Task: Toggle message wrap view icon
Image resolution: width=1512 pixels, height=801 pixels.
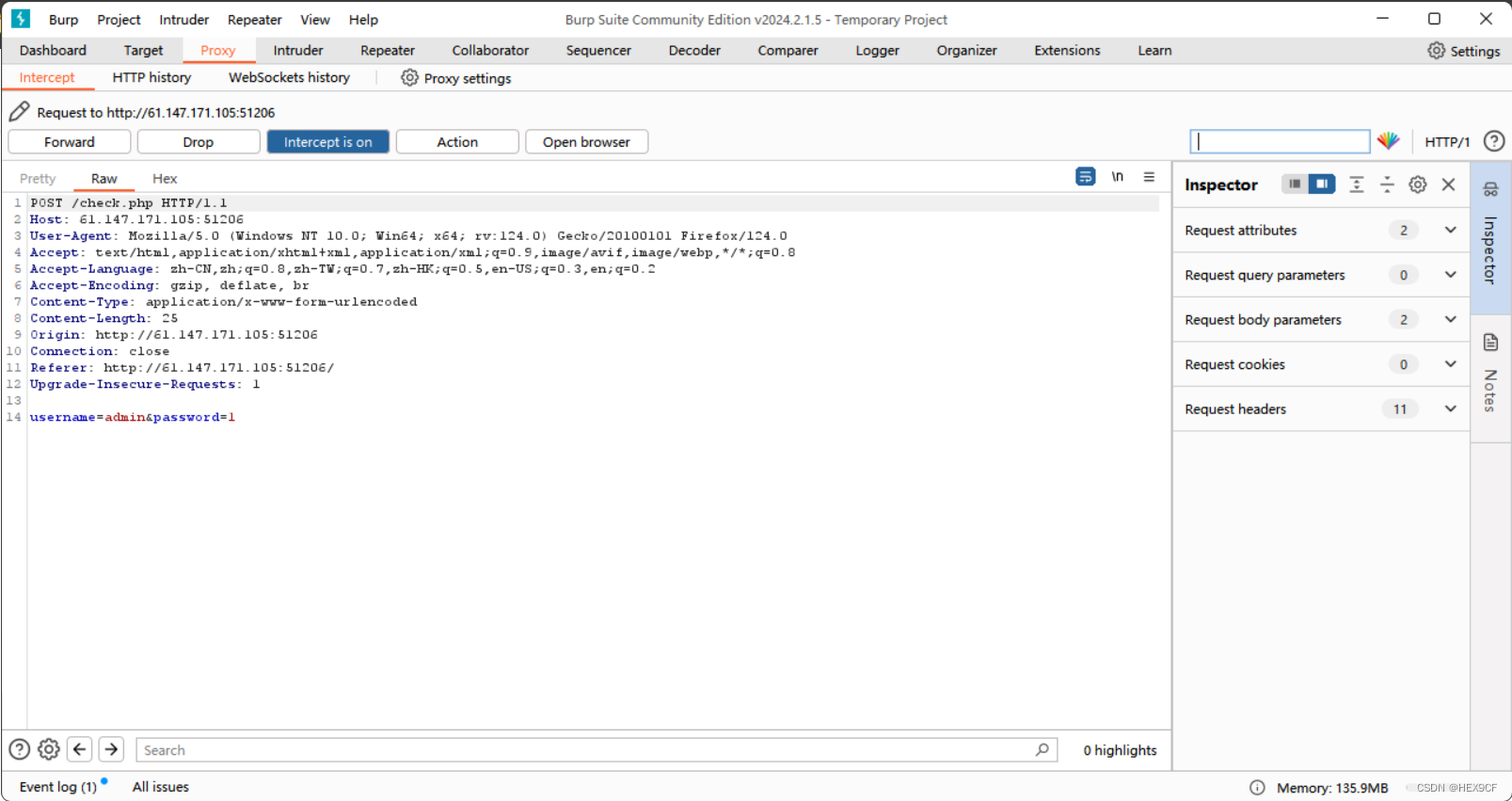Action: point(1085,177)
